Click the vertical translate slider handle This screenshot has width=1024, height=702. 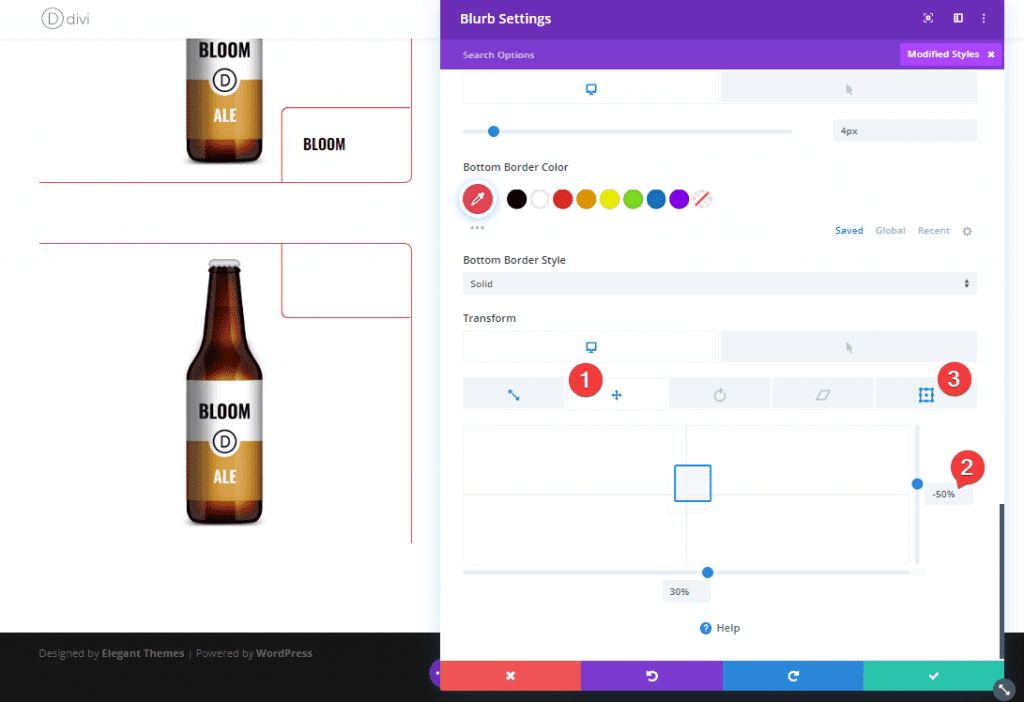tap(917, 484)
